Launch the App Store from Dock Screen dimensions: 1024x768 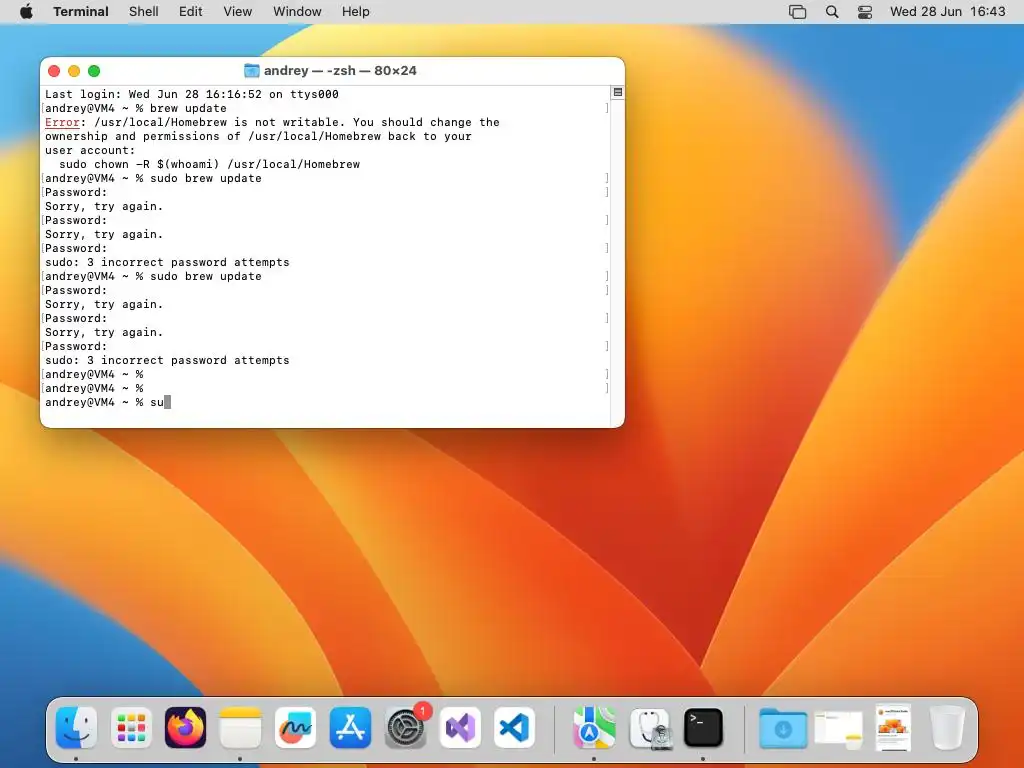point(350,727)
